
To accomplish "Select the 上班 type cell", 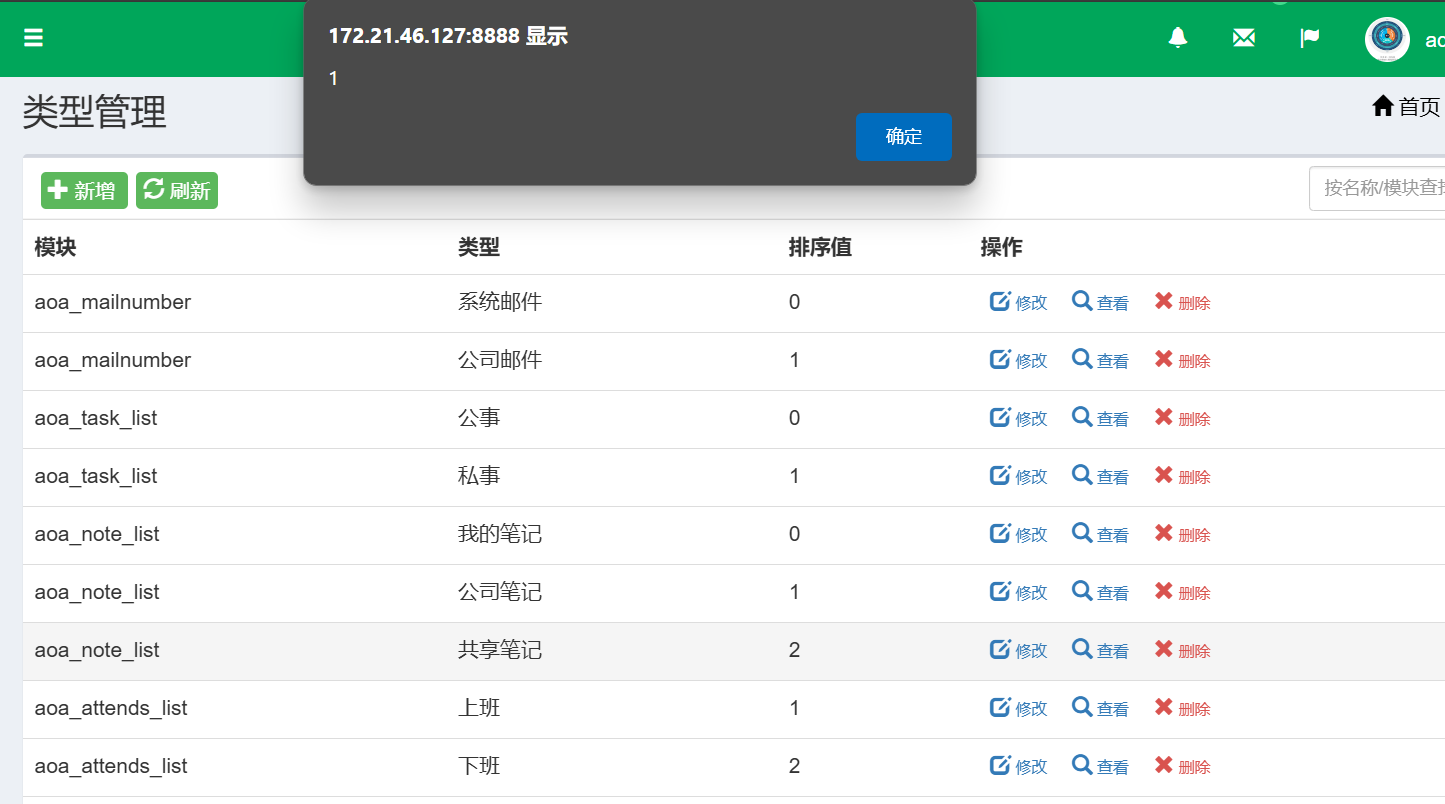I will point(479,708).
